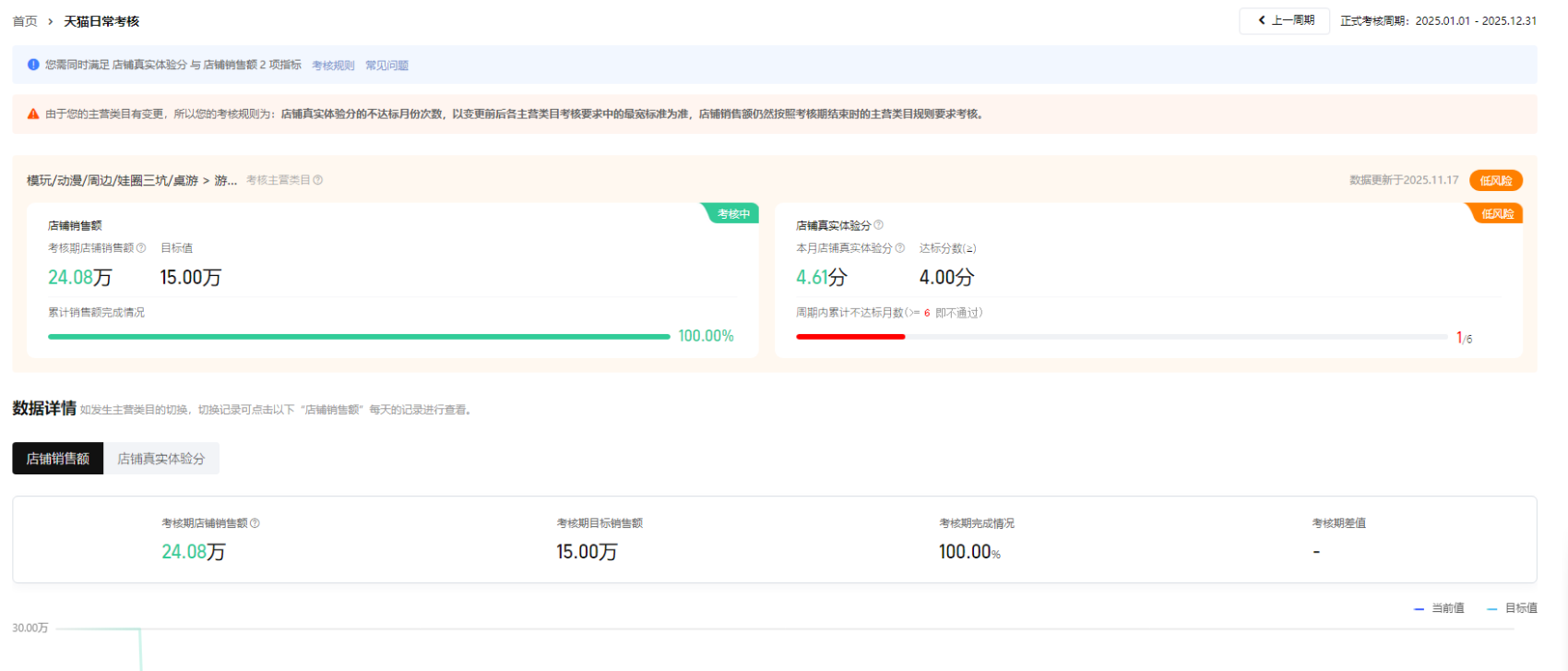This screenshot has width=1568, height=671.
Task: Click the breadcrumb chevron after 首页
Action: point(50,21)
